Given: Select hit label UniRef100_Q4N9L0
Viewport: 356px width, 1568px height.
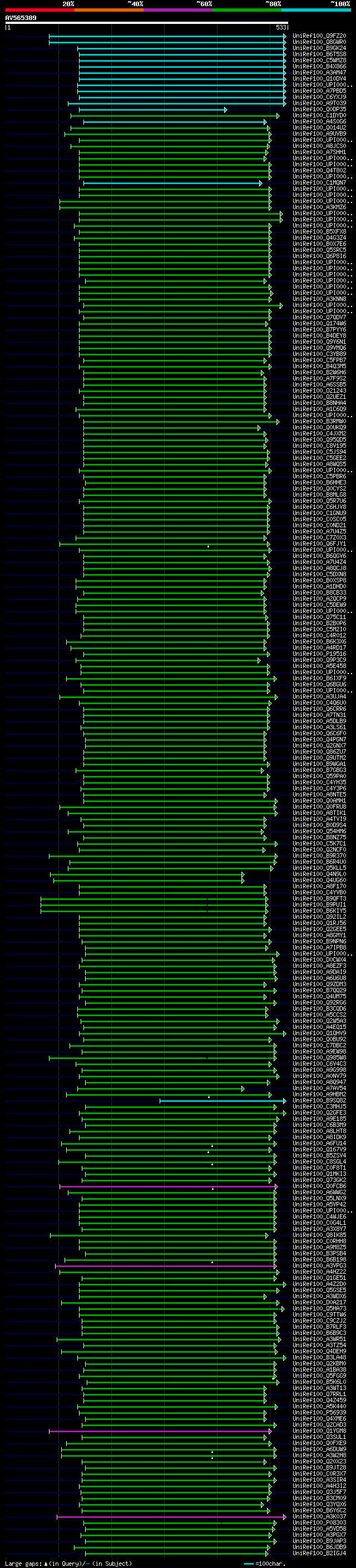Looking at the screenshot, I should click(319, 874).
